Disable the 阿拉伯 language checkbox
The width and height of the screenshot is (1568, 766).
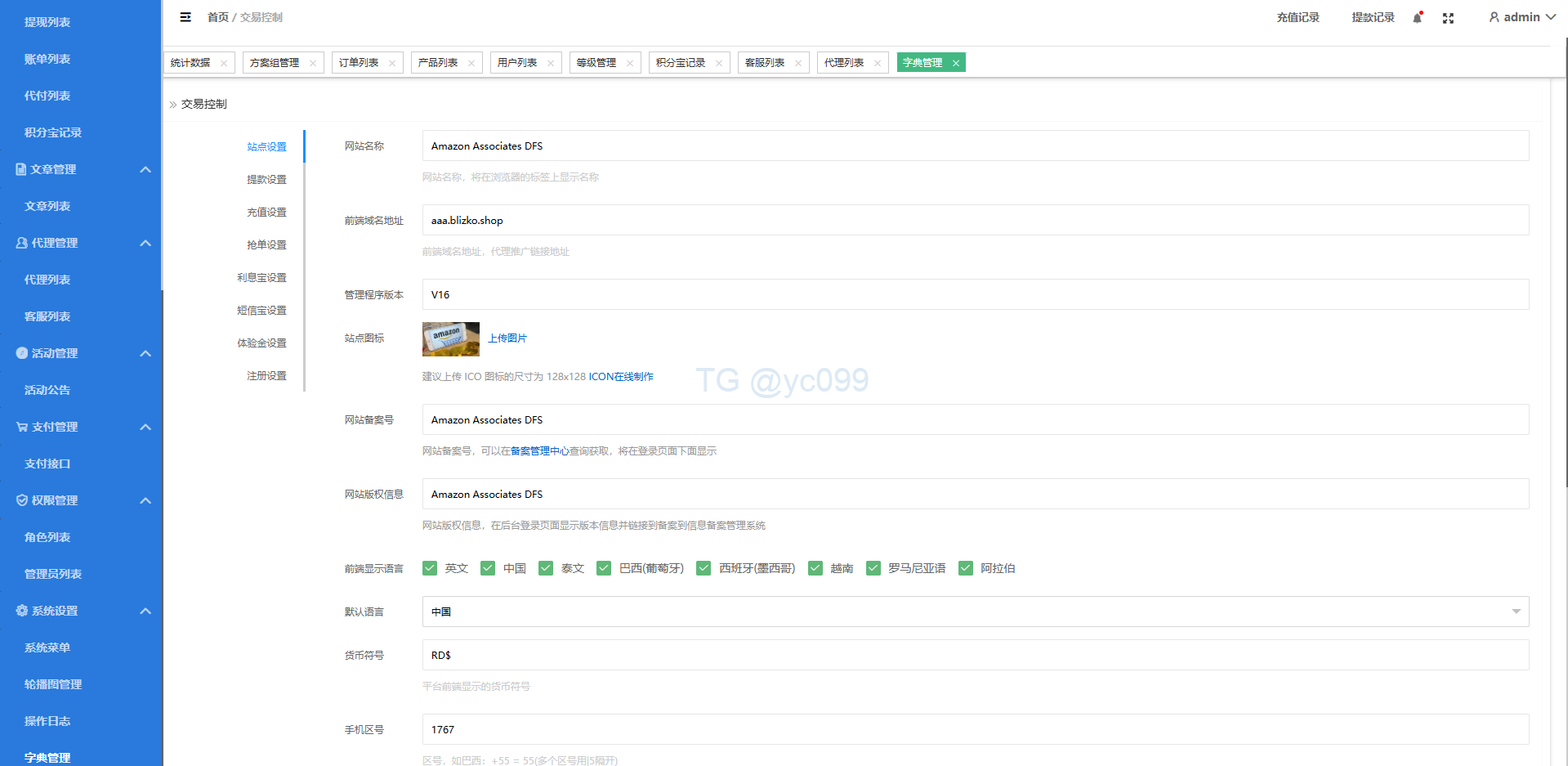(966, 568)
